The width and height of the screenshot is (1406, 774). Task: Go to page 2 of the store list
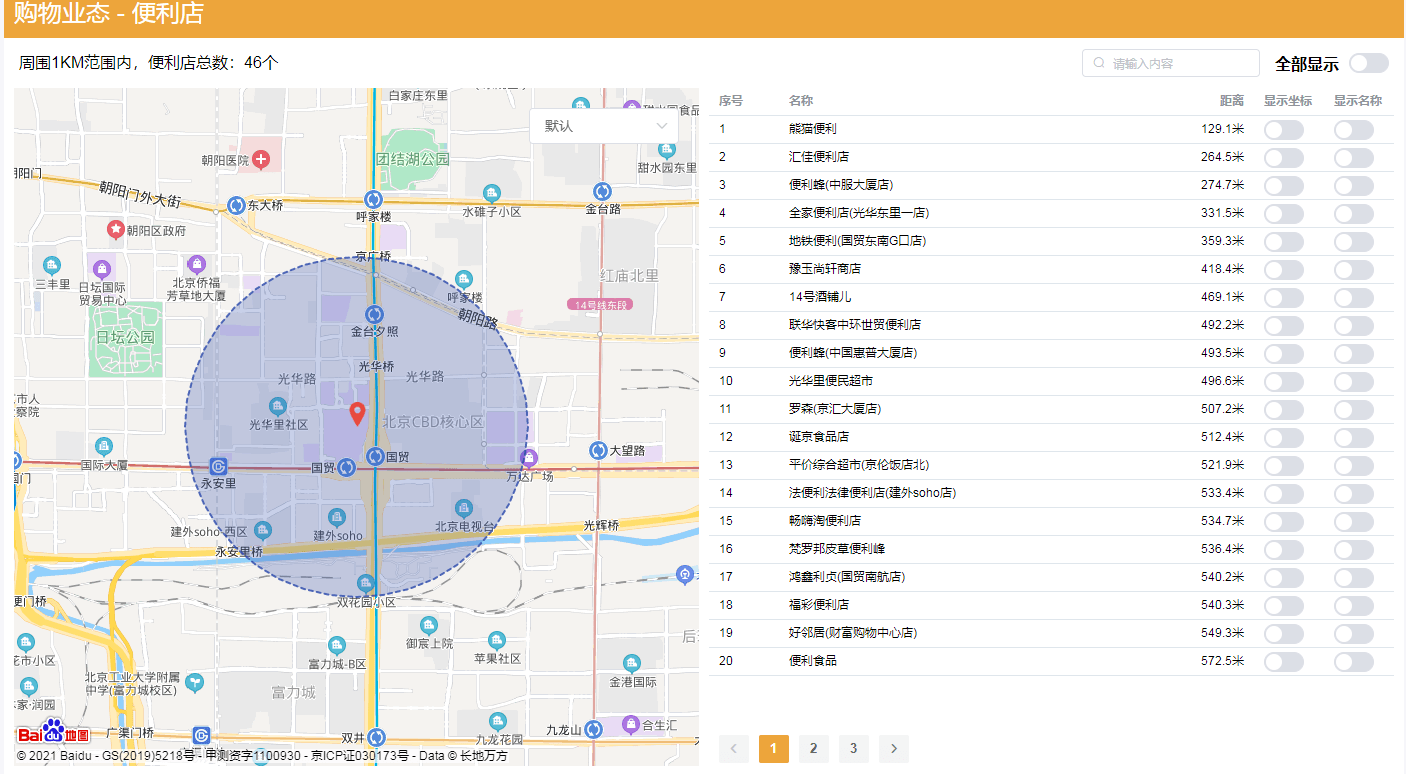coord(814,748)
